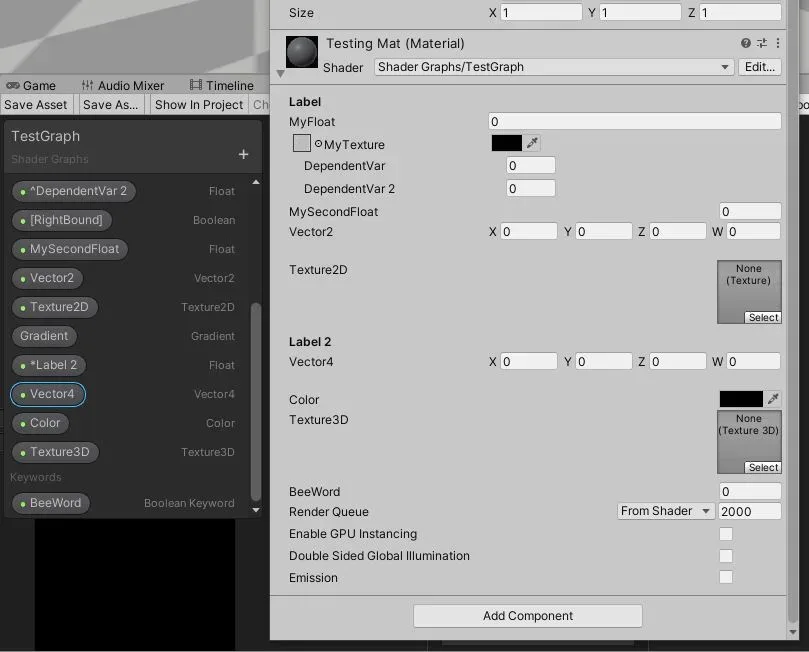Screen dimensions: 809x652
Task: Open the Color property black swatch
Action: pyautogui.click(x=741, y=399)
